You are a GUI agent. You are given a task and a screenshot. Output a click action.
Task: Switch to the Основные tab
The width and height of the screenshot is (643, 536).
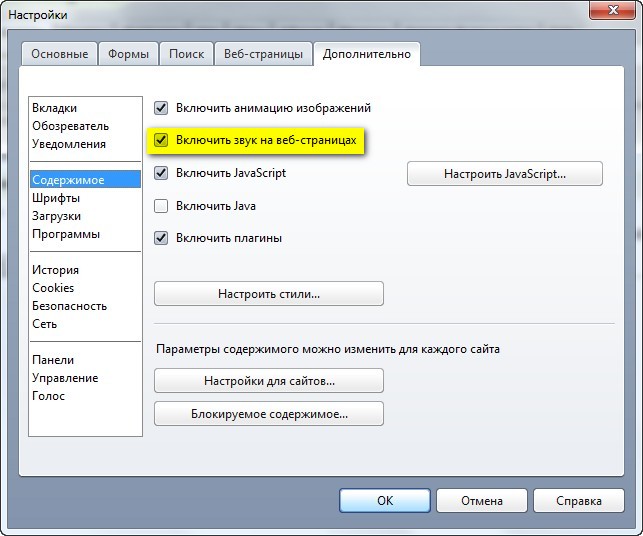[59, 54]
